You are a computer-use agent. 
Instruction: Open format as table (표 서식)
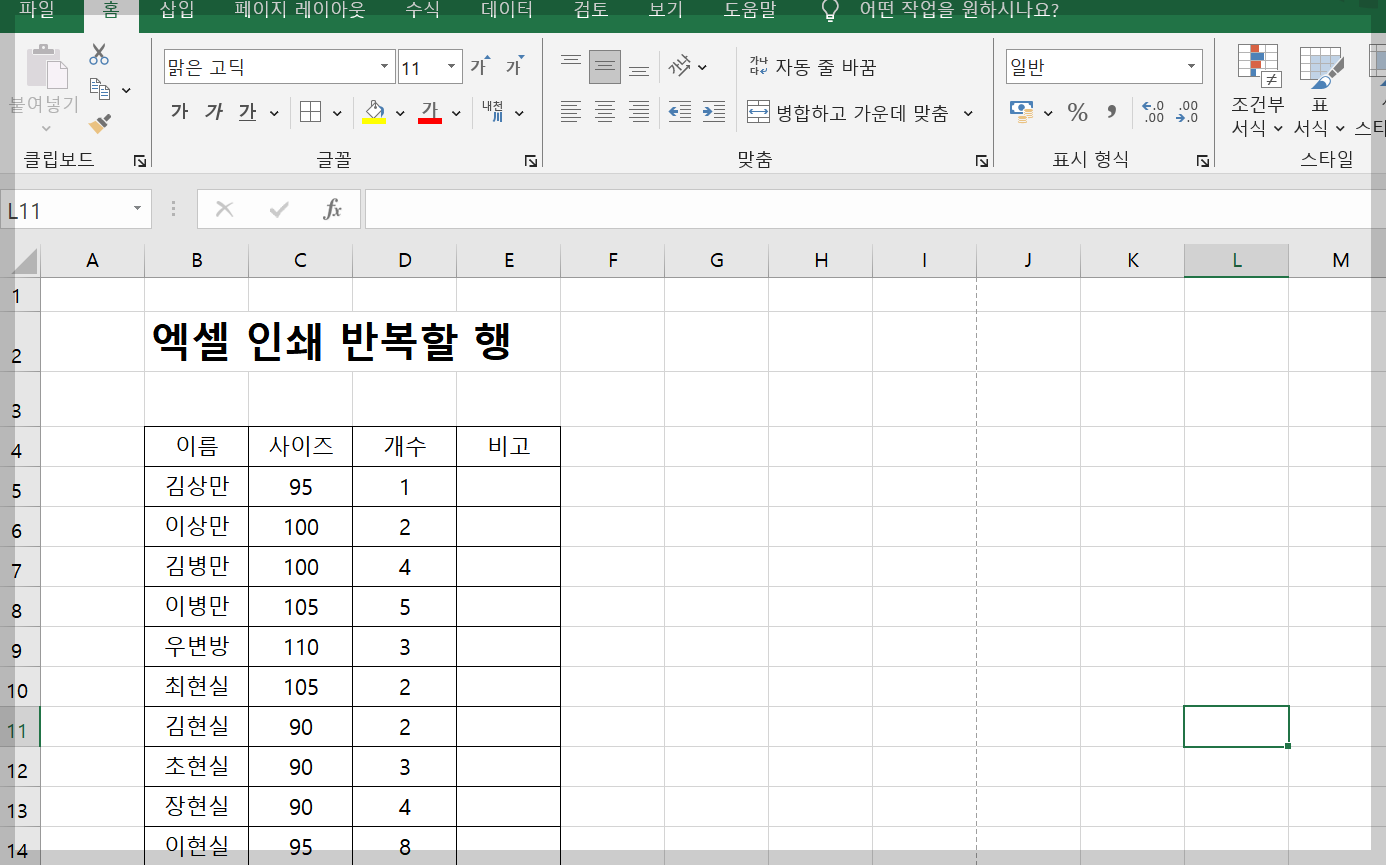click(x=1320, y=90)
